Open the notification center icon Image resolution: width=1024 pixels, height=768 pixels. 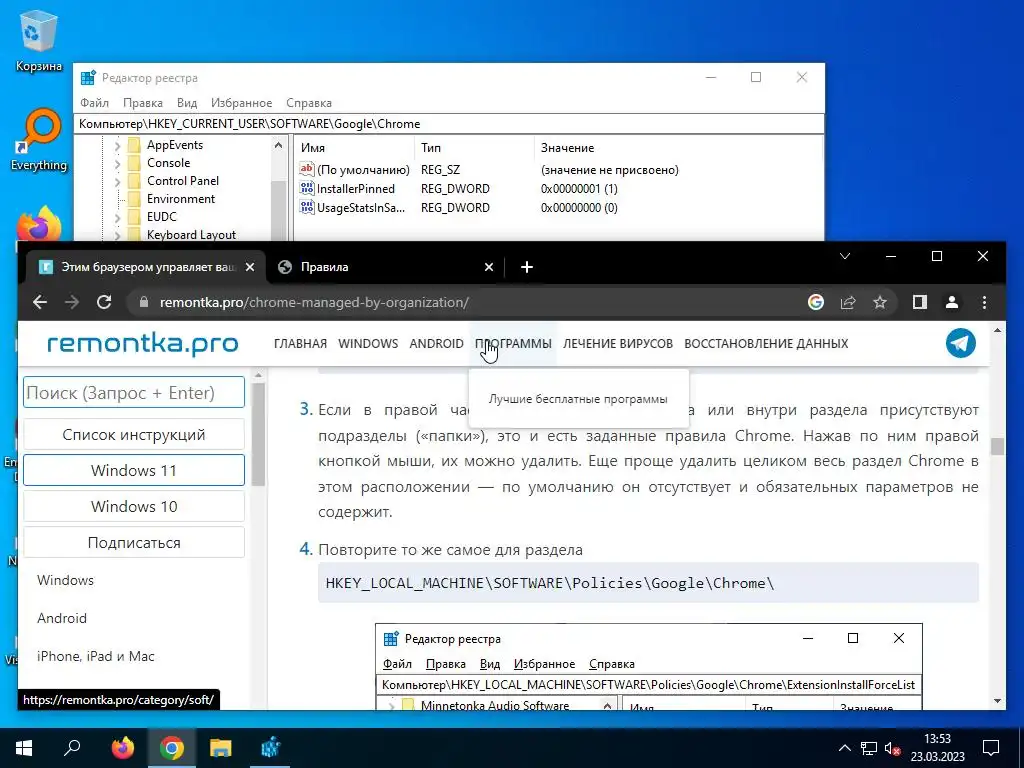(991, 748)
